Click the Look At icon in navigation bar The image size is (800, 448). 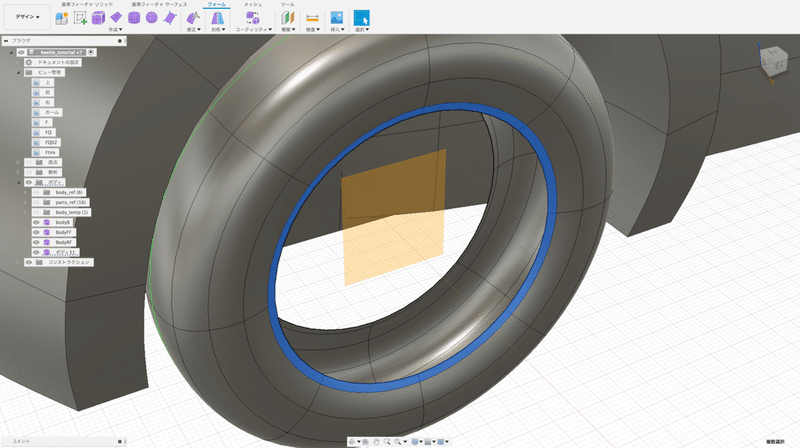coord(365,442)
